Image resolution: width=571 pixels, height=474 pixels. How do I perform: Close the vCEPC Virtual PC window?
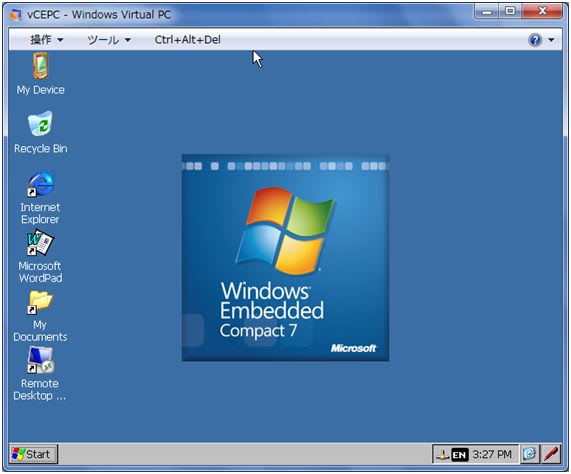click(542, 12)
